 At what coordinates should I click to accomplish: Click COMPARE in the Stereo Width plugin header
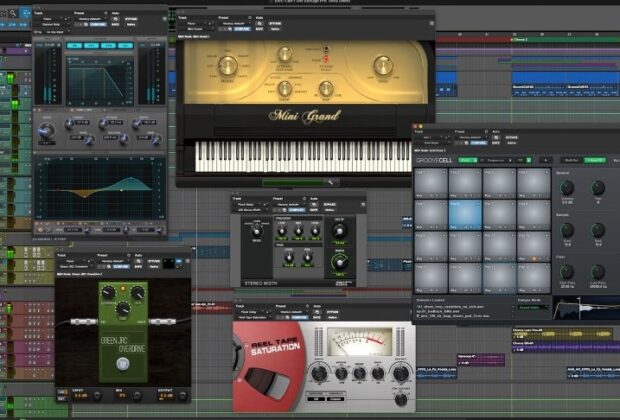tap(297, 210)
